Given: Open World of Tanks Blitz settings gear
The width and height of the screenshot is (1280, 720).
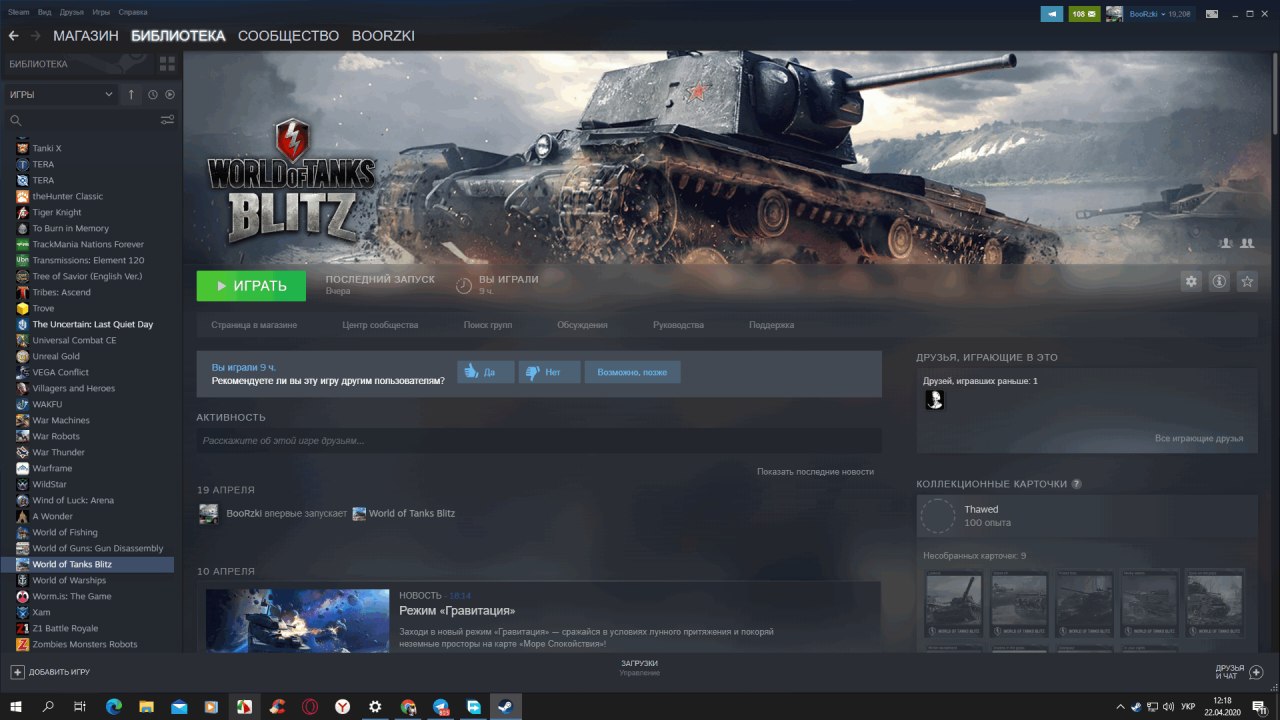Looking at the screenshot, I should coord(1191,282).
